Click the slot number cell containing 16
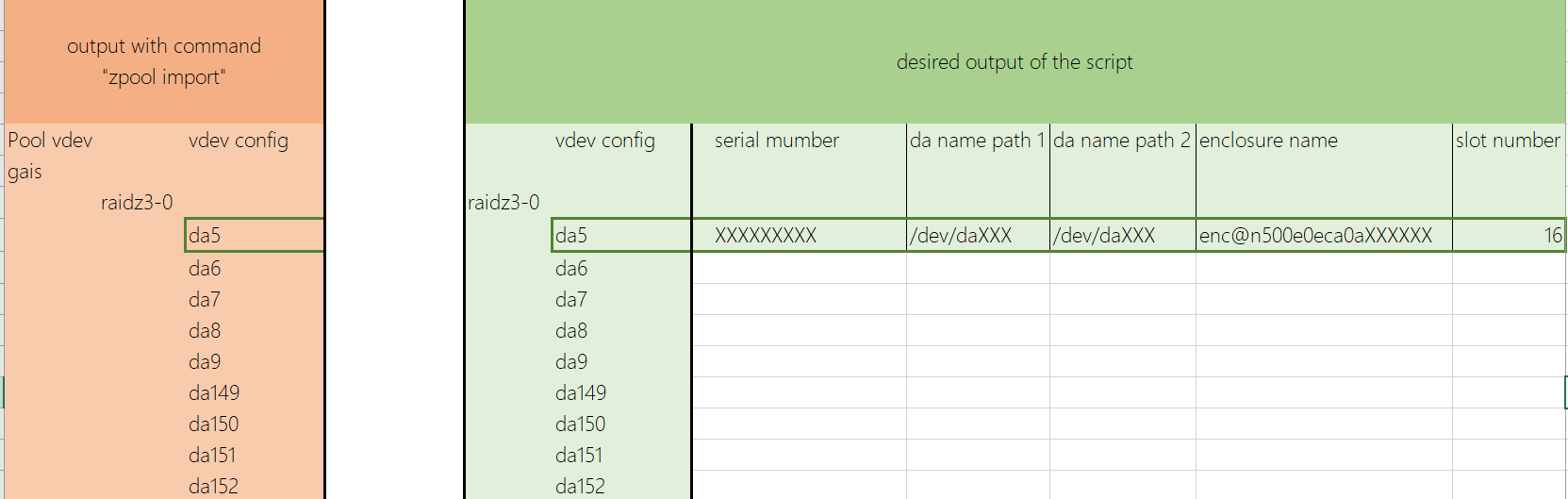Image resolution: width=1568 pixels, height=499 pixels. pyautogui.click(x=1509, y=236)
